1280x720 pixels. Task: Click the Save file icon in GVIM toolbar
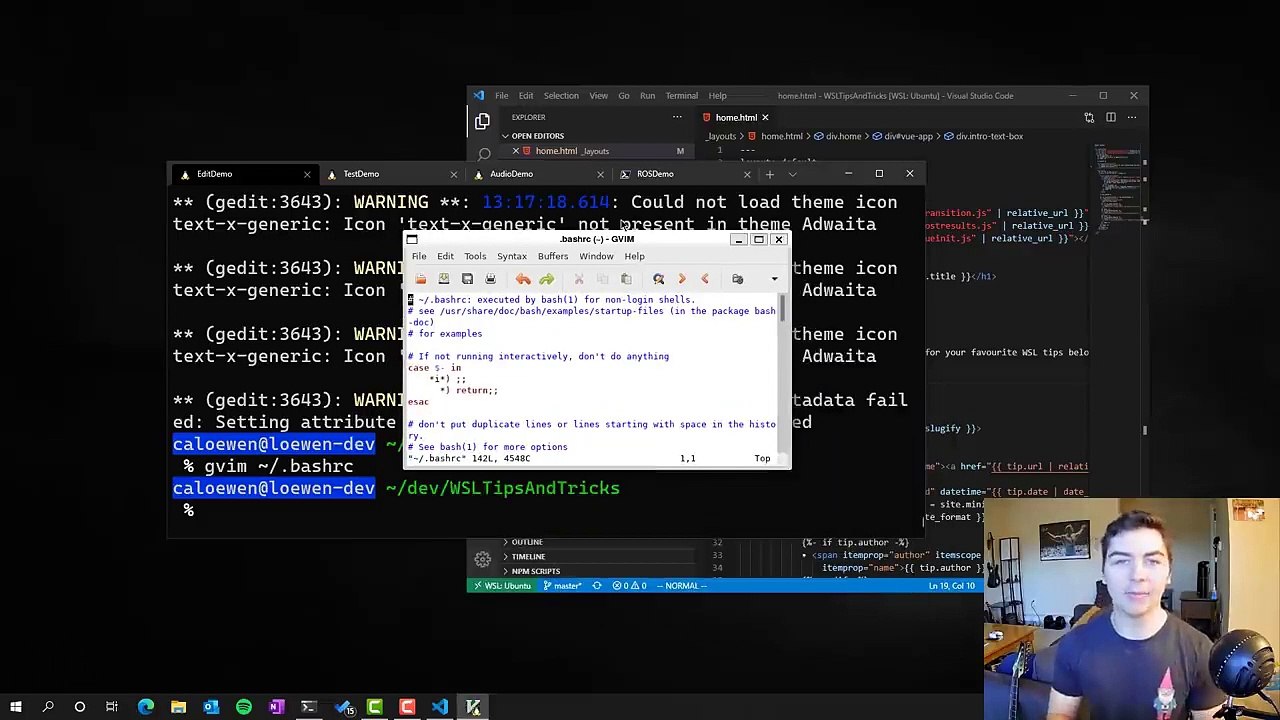(x=444, y=279)
